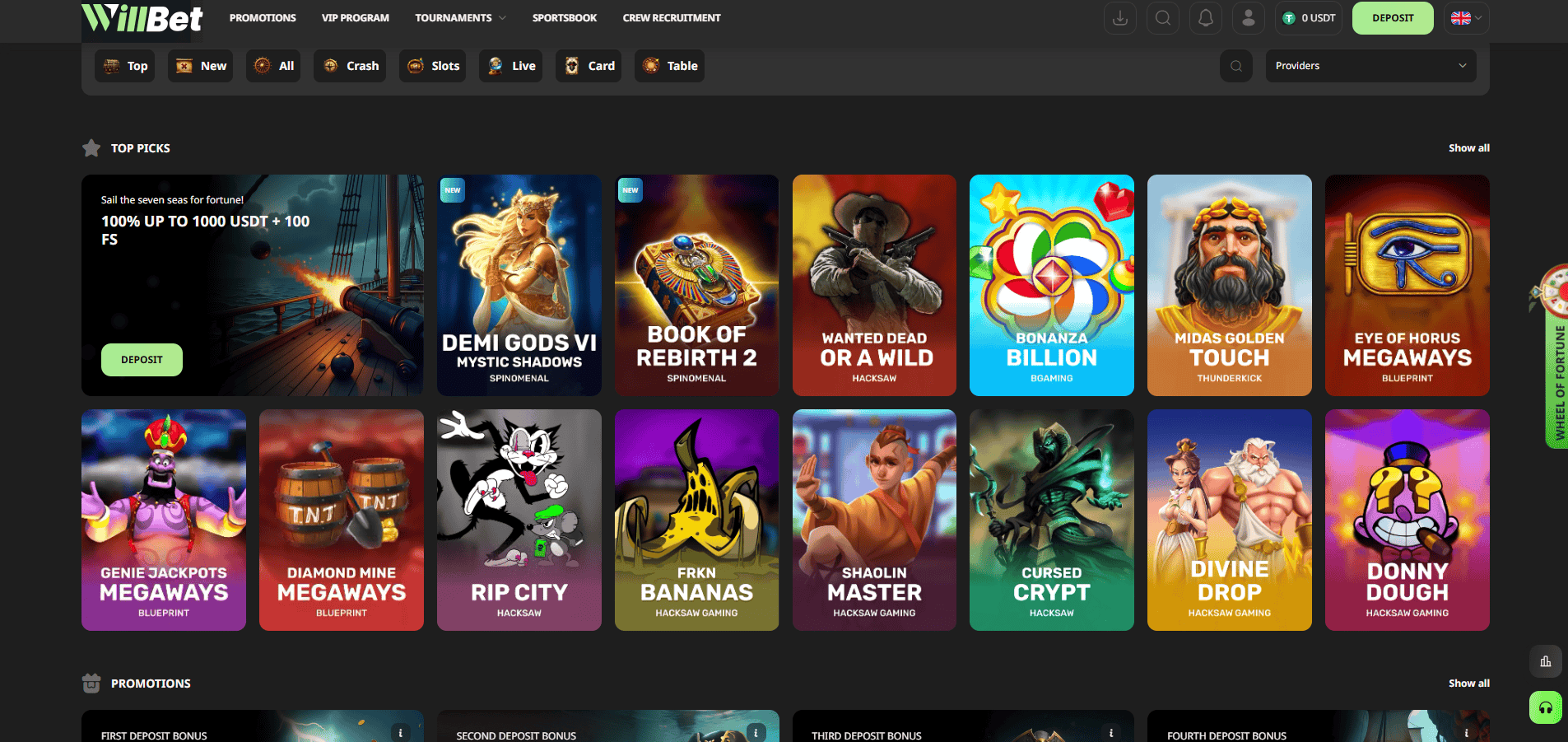Open Genie Jackpots Megaways game
The height and width of the screenshot is (742, 1568).
164,520
